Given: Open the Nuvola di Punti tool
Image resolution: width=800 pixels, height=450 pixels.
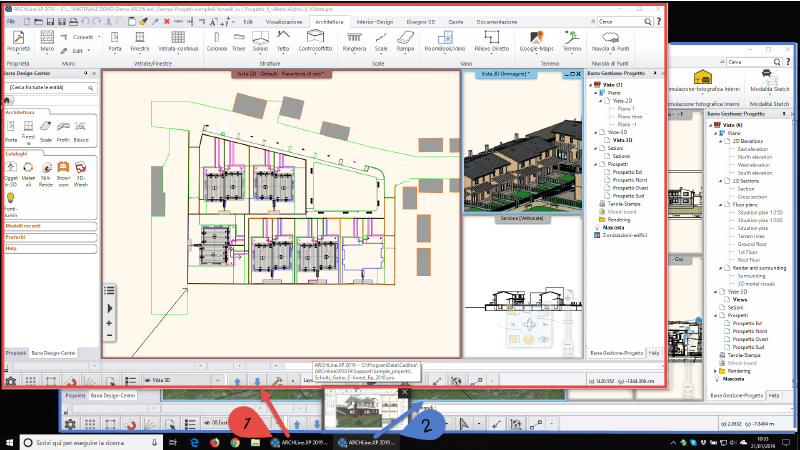Looking at the screenshot, I should [x=610, y=41].
